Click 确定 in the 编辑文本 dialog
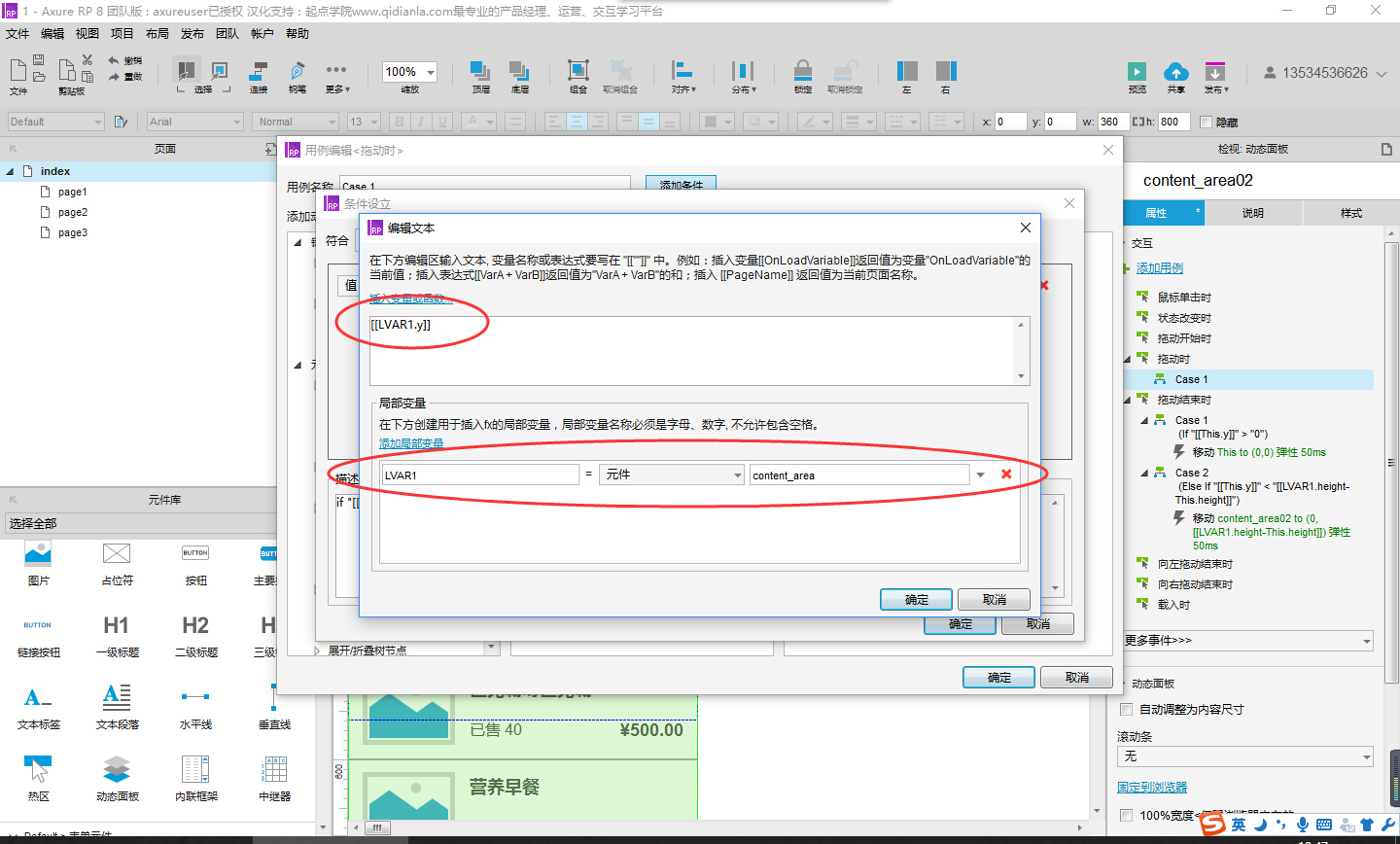Screen dimensions: 1400x844 click(x=916, y=600)
